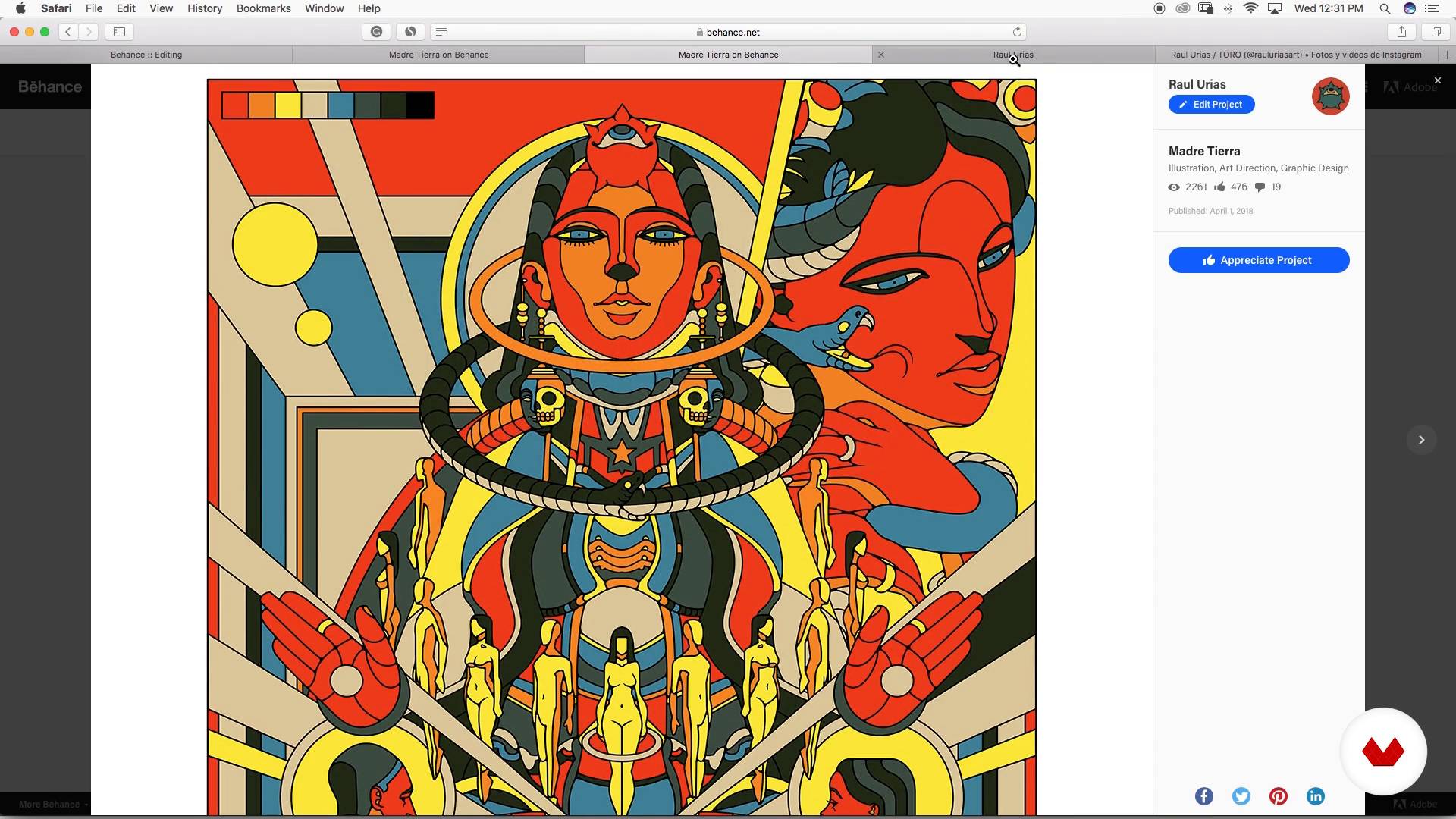Click the Appreciate Project button
Screen dimensions: 1456x819
[x=1259, y=260]
